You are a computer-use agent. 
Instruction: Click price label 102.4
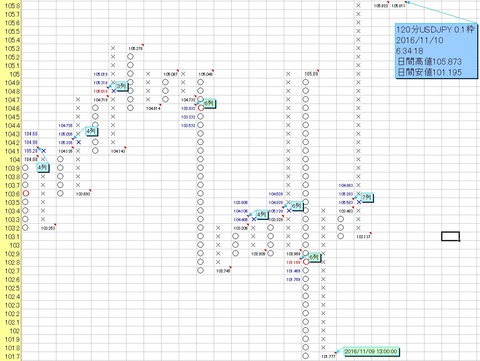(12, 296)
